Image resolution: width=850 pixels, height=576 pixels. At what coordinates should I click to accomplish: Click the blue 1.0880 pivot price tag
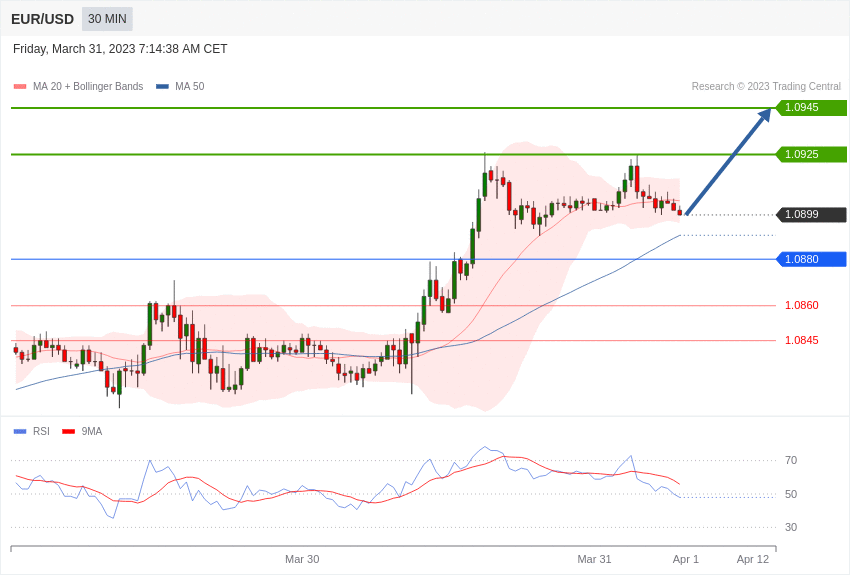(x=811, y=259)
